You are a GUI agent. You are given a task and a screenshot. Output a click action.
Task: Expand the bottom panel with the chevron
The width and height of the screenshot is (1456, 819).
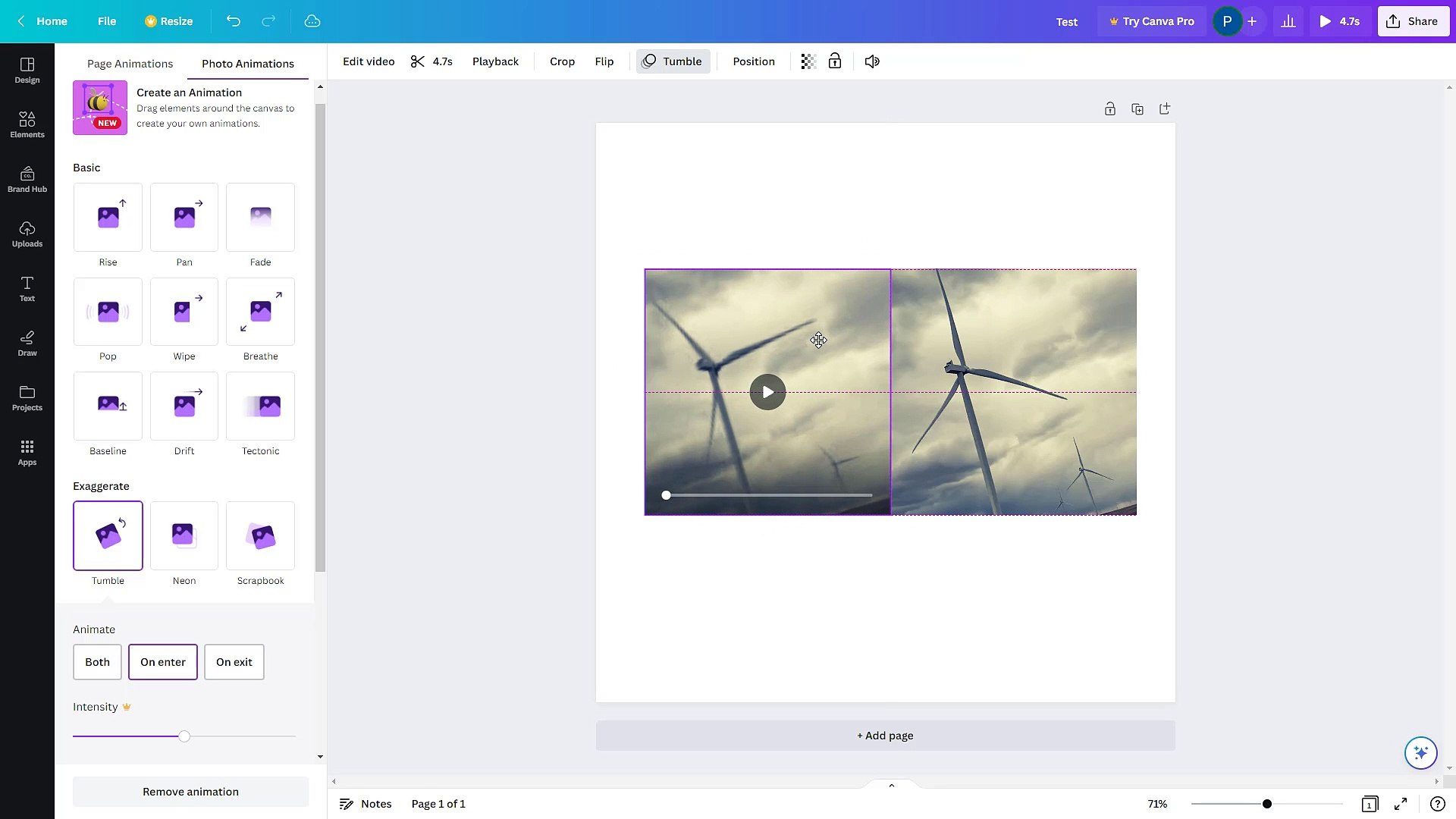891,785
